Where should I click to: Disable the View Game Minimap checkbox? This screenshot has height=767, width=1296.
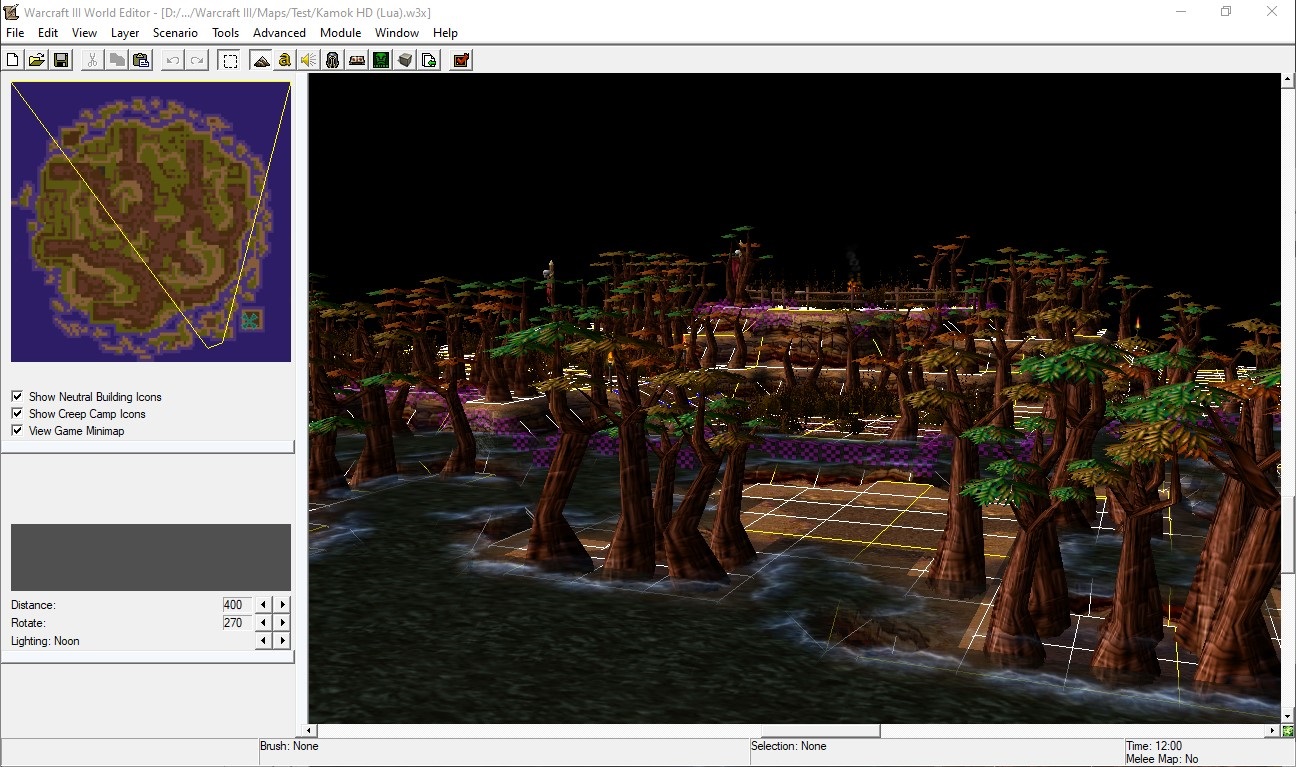tap(17, 431)
